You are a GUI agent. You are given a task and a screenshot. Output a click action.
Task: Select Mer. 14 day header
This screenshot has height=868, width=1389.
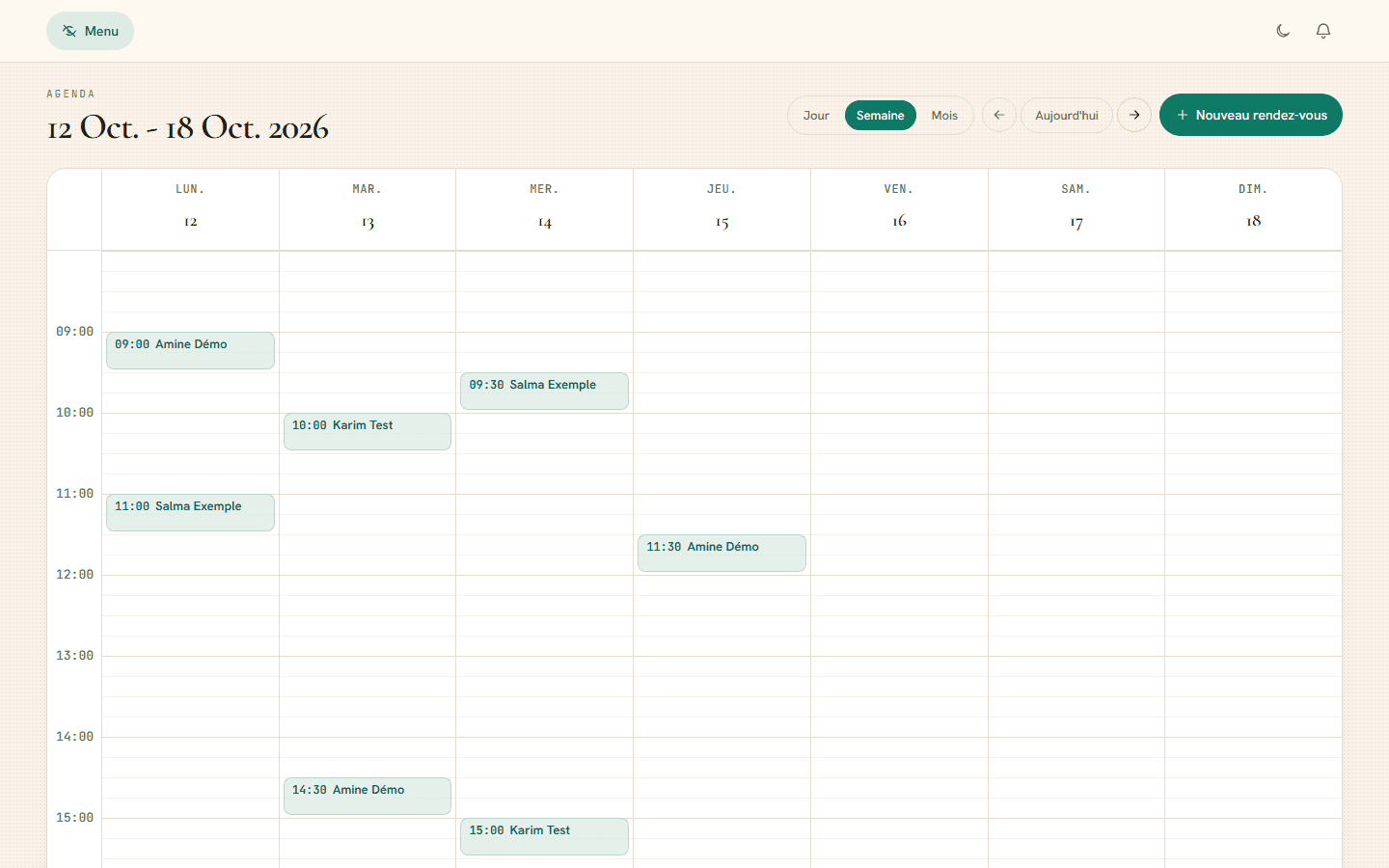point(544,209)
